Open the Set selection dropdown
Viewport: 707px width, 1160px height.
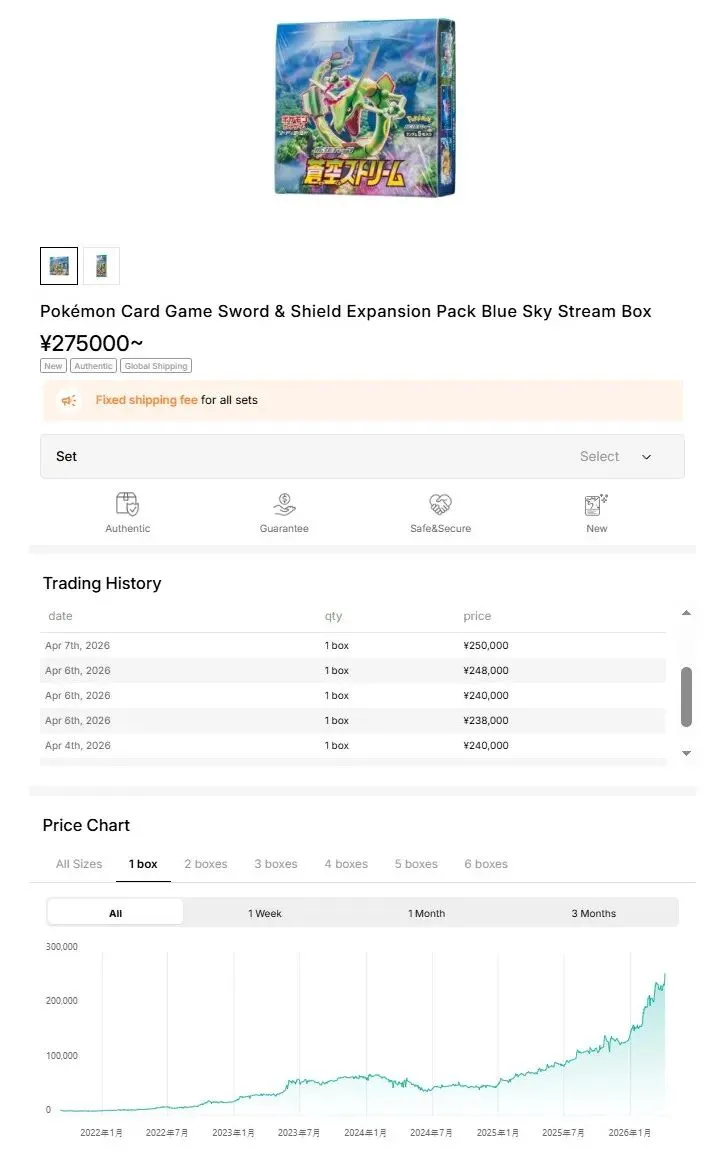point(362,457)
